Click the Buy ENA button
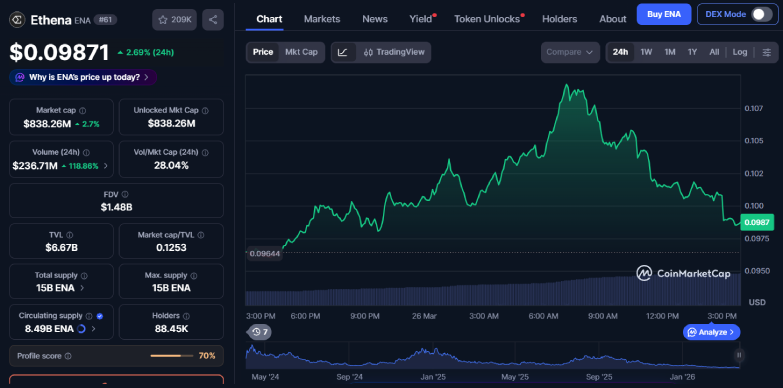 pos(664,14)
